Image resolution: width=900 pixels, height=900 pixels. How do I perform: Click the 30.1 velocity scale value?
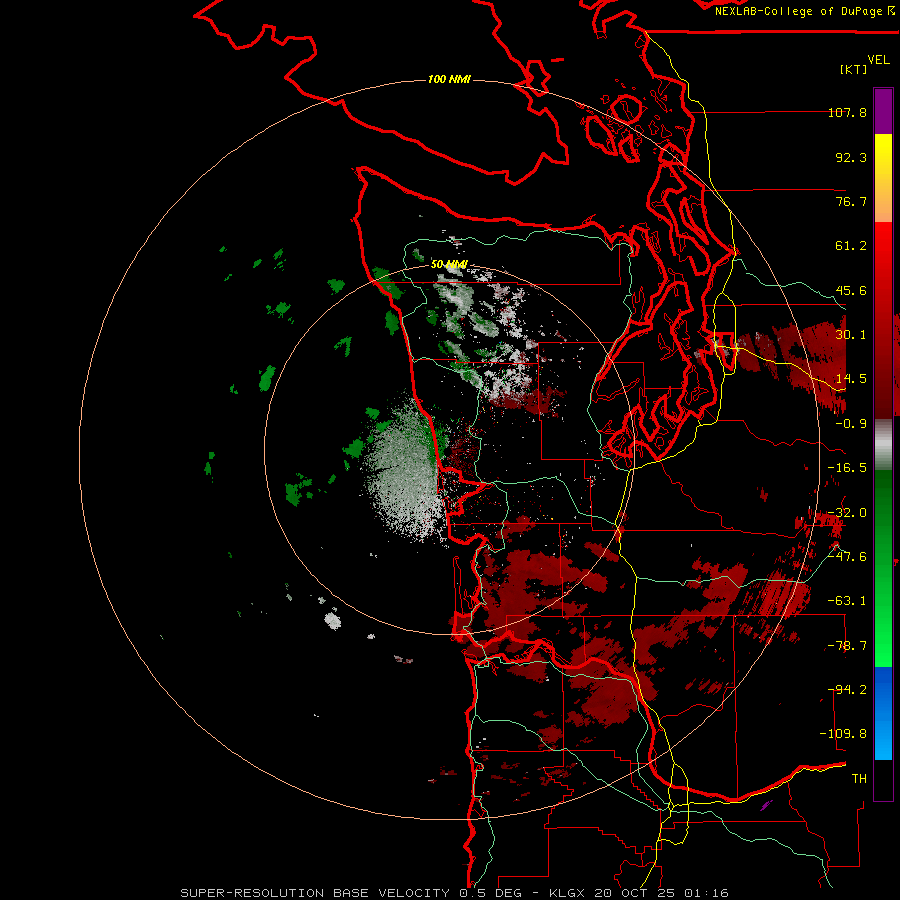click(851, 335)
